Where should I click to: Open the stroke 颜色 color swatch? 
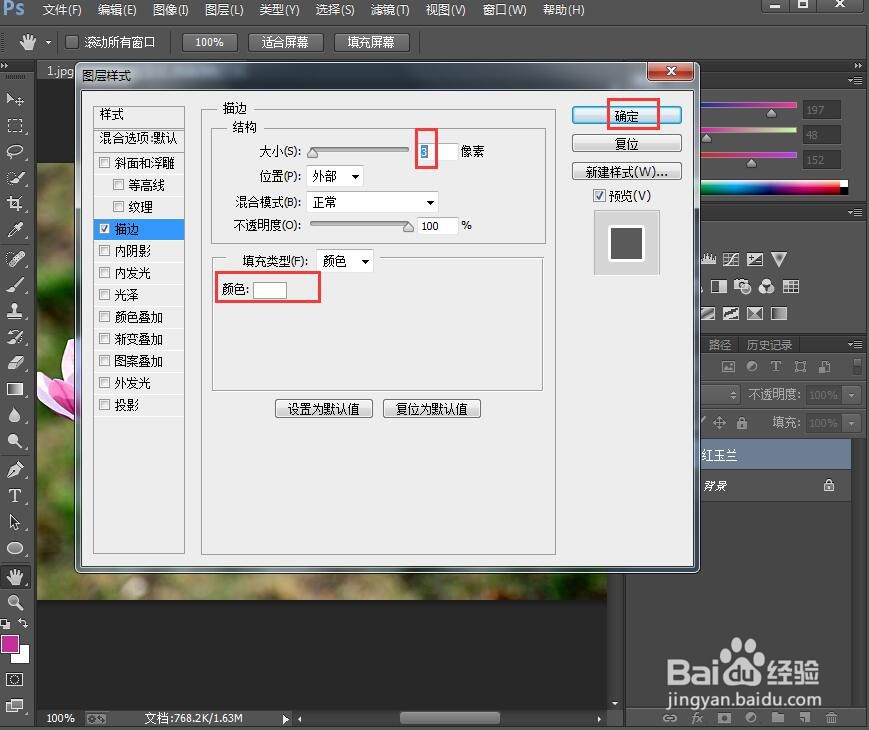pyautogui.click(x=270, y=290)
